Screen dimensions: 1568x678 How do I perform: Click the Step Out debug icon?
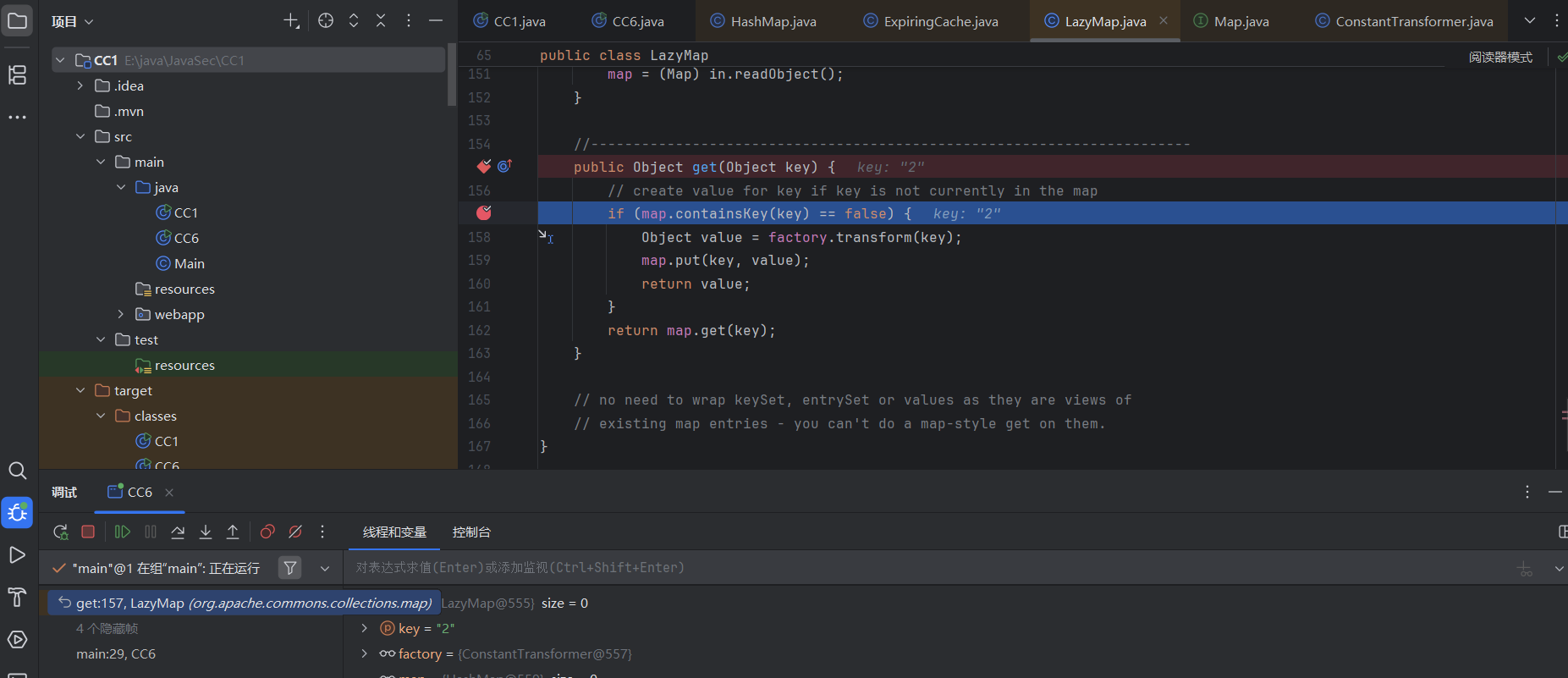pos(233,532)
